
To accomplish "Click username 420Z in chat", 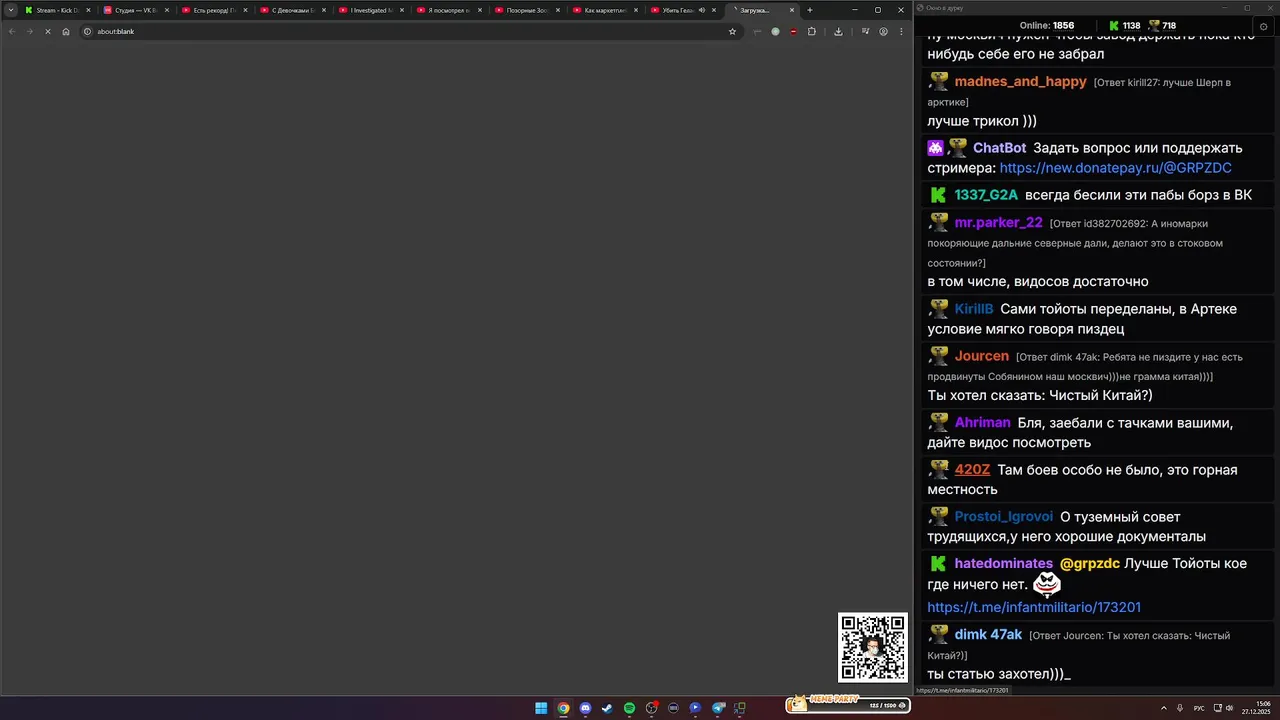I will coord(972,470).
